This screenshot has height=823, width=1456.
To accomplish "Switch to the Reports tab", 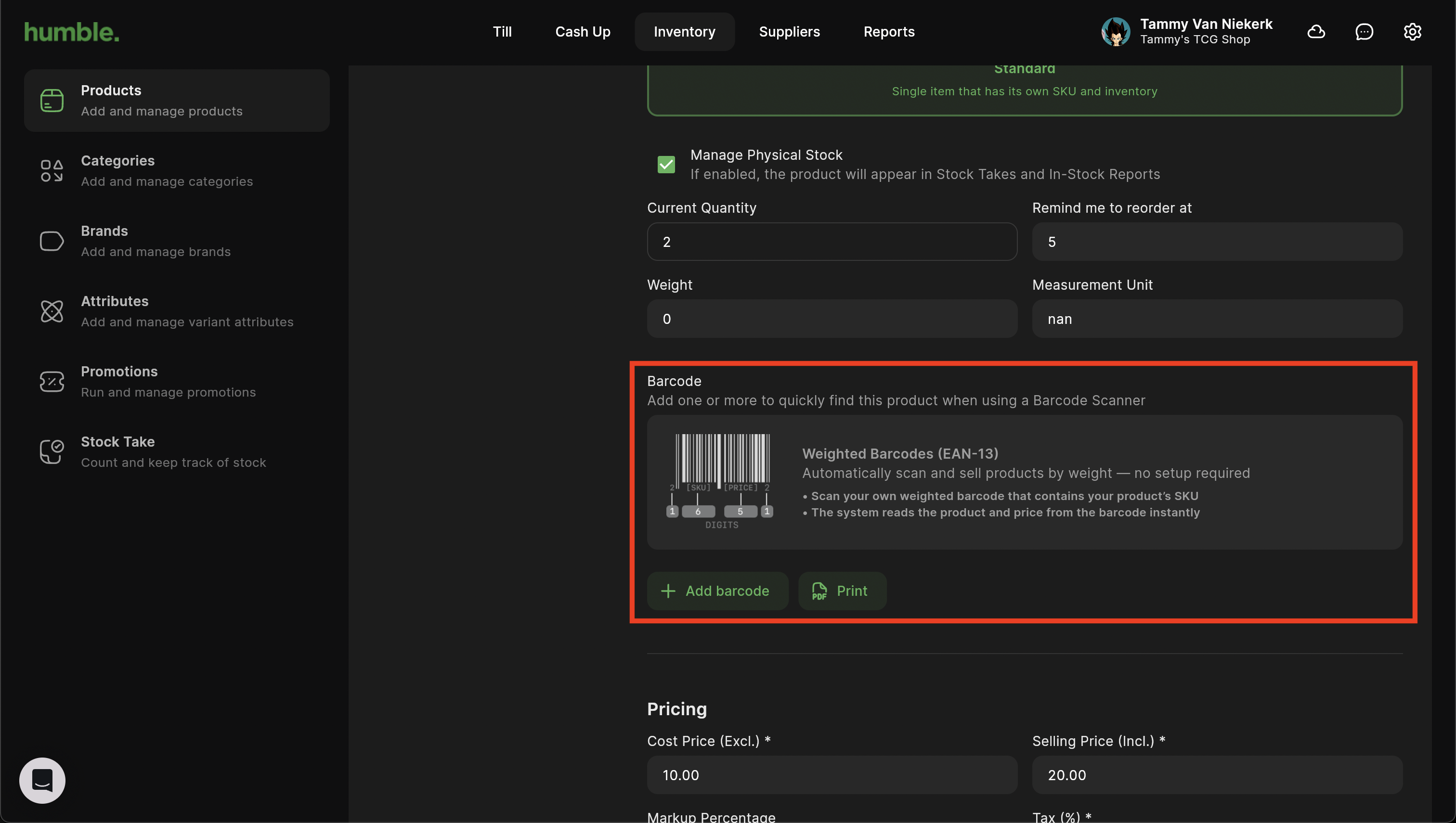I will [x=888, y=32].
